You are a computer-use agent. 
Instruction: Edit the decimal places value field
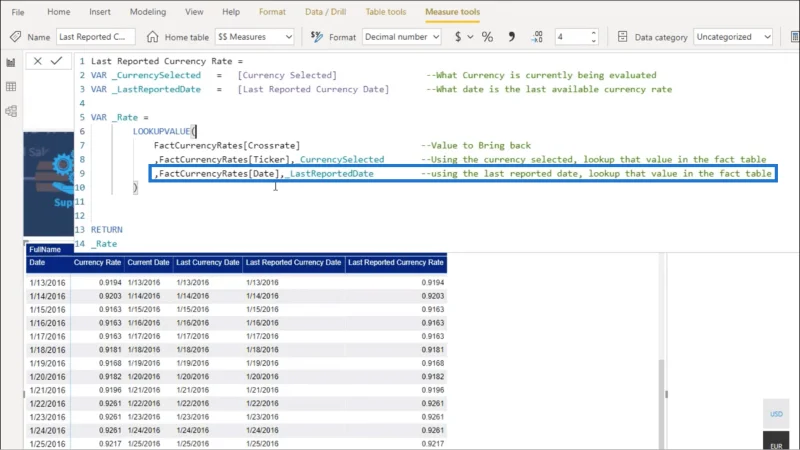572,37
